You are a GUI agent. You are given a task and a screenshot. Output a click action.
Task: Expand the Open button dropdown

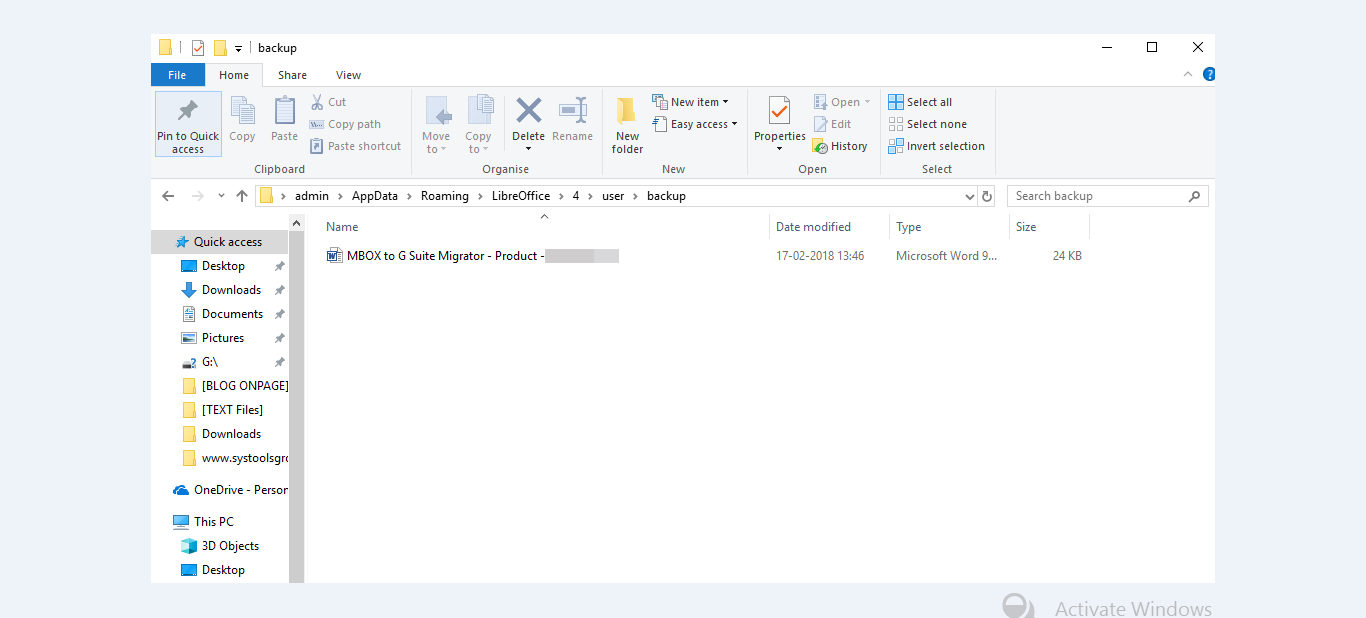click(x=867, y=102)
